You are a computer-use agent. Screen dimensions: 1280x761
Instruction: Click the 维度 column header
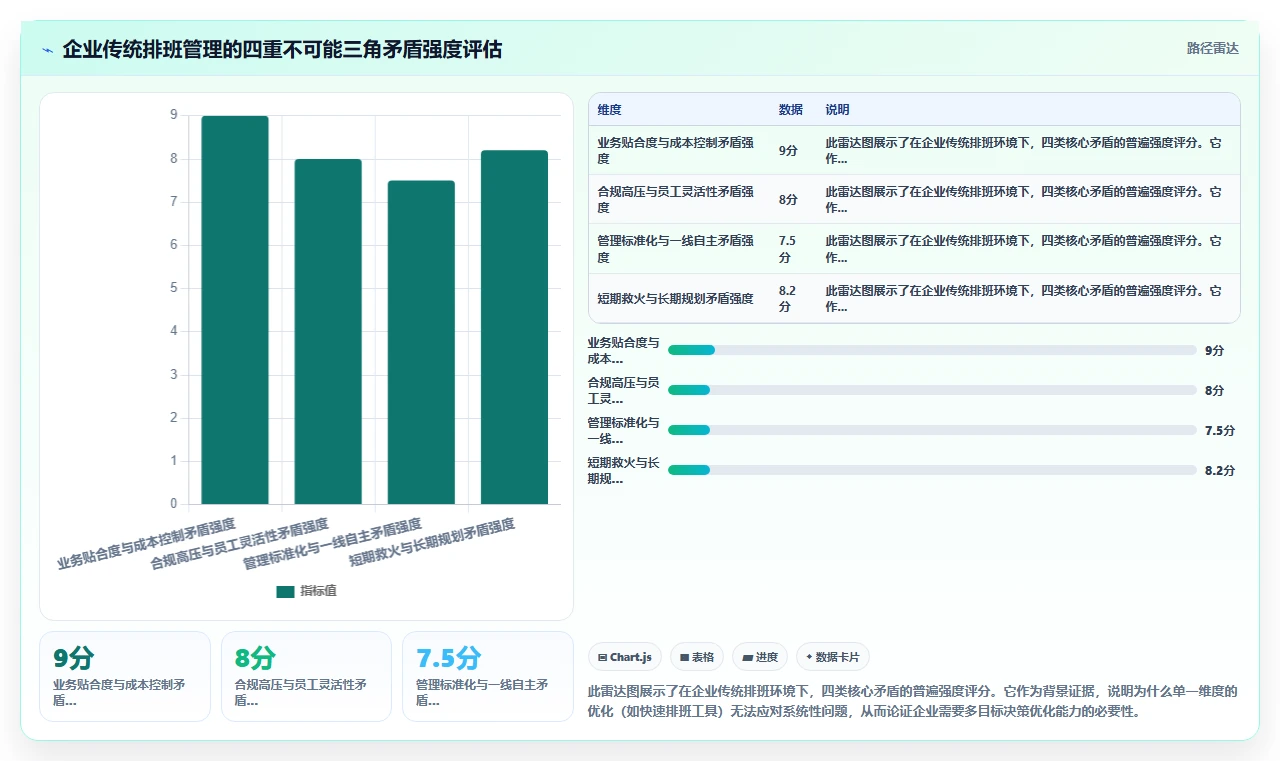[609, 110]
